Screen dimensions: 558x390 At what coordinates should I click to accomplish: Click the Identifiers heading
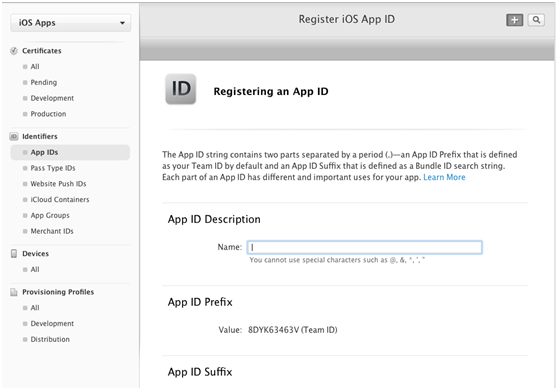point(40,136)
